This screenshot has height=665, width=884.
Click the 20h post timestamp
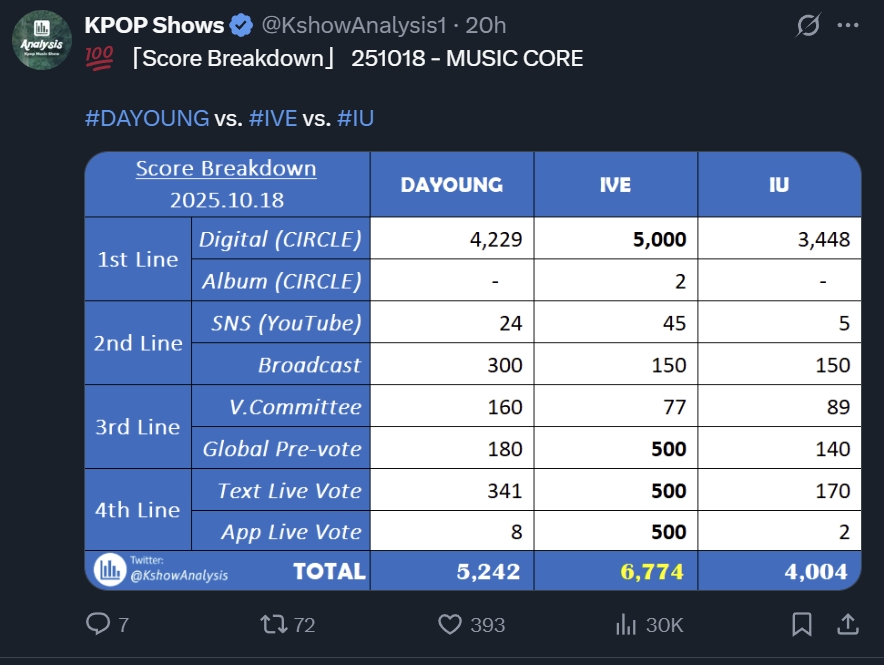(x=487, y=25)
